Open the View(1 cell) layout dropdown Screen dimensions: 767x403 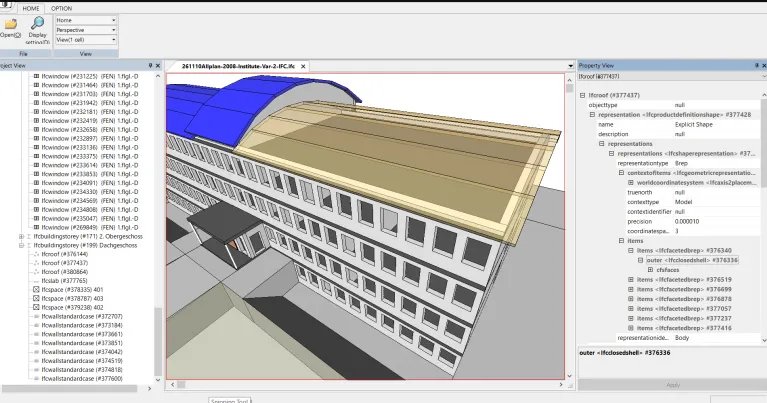(x=113, y=40)
